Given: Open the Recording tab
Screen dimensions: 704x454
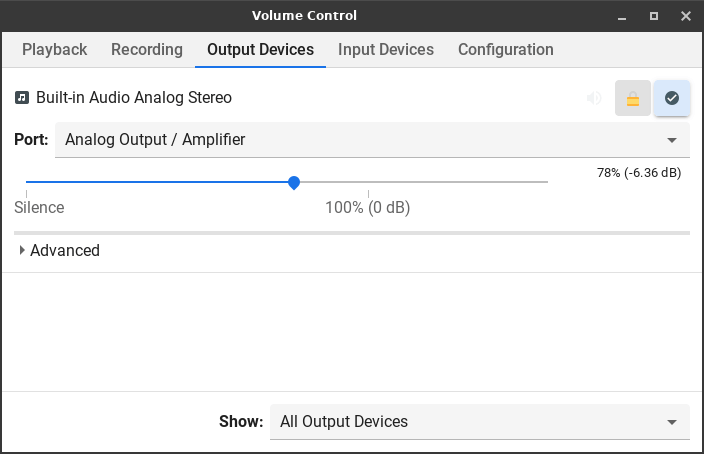Looking at the screenshot, I should [x=147, y=50].
